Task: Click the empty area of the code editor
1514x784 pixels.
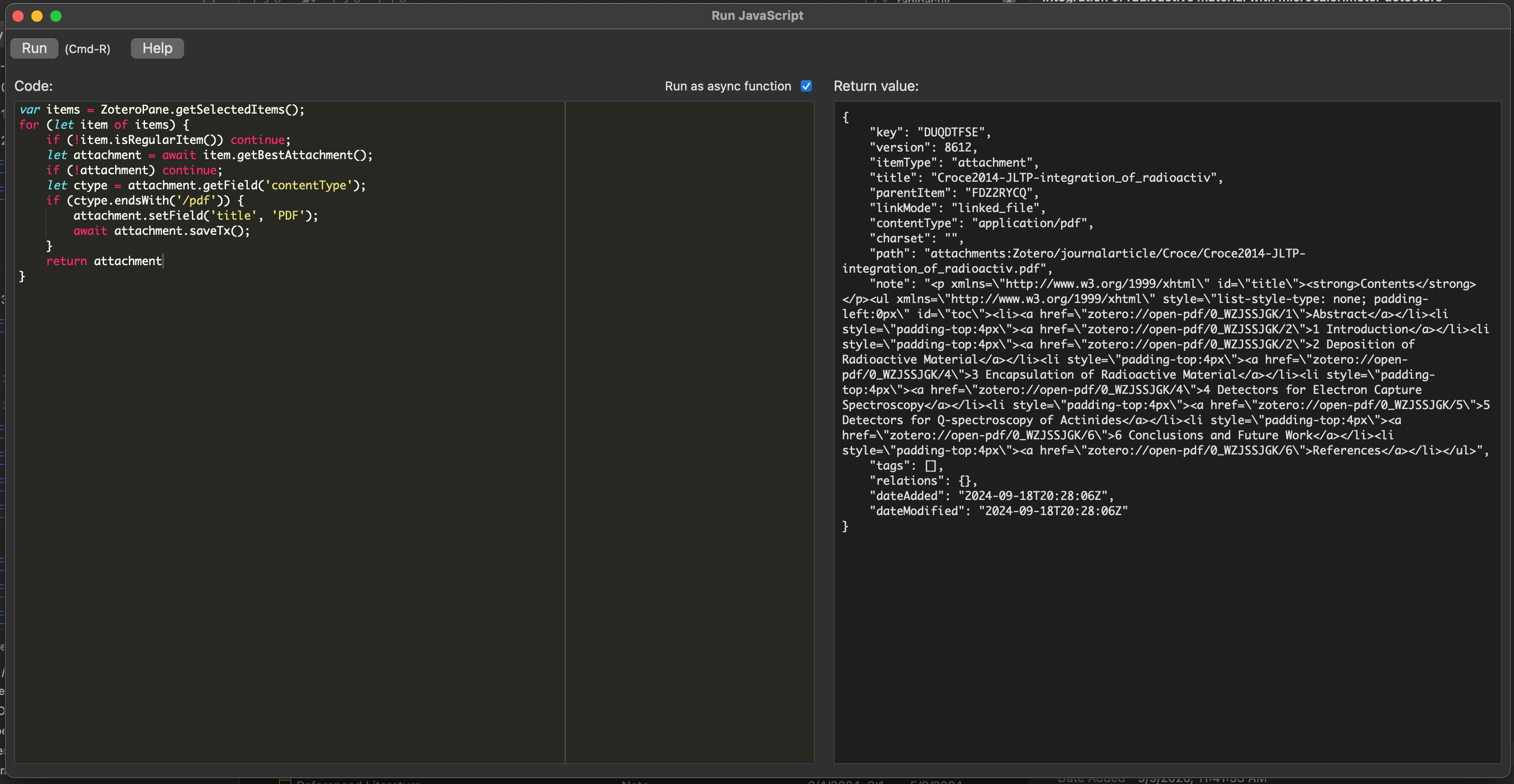Action: 288,499
